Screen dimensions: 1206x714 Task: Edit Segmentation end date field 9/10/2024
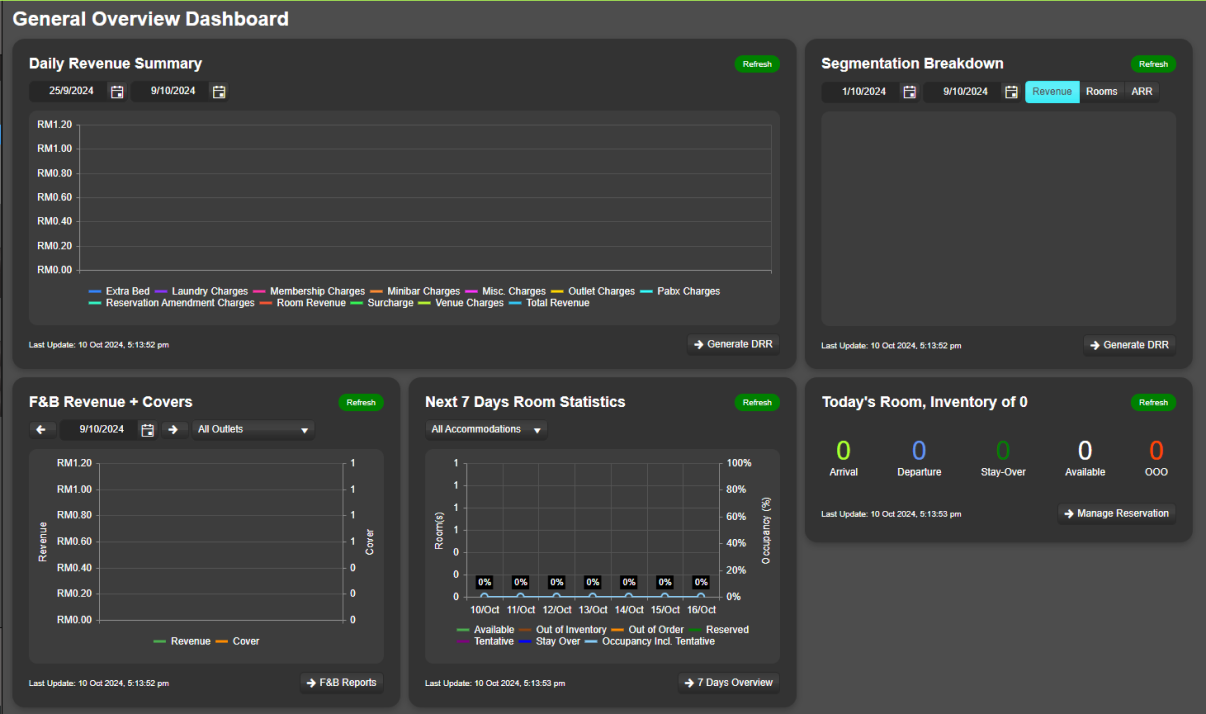pos(963,92)
